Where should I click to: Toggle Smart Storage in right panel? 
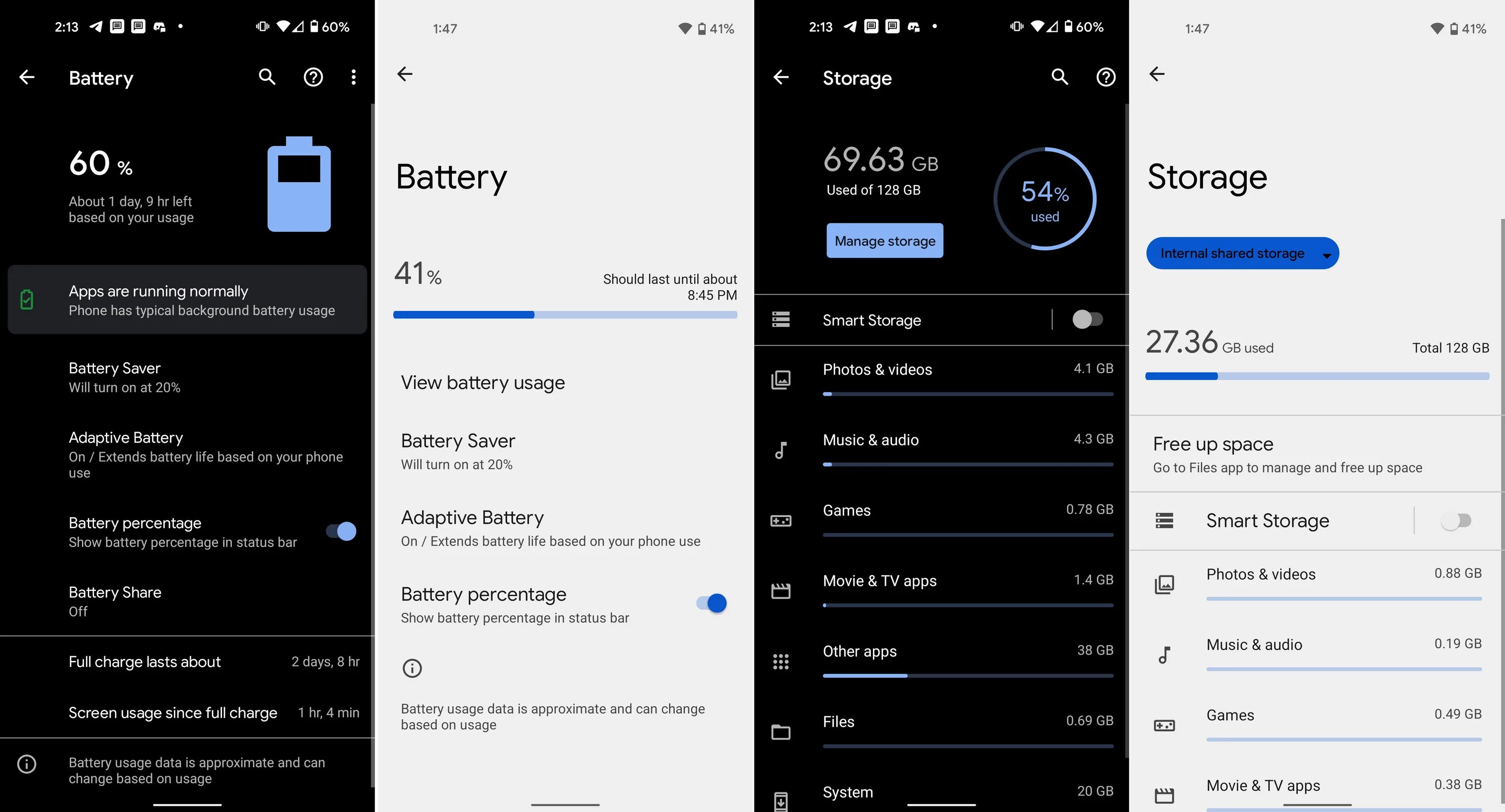(x=1456, y=520)
